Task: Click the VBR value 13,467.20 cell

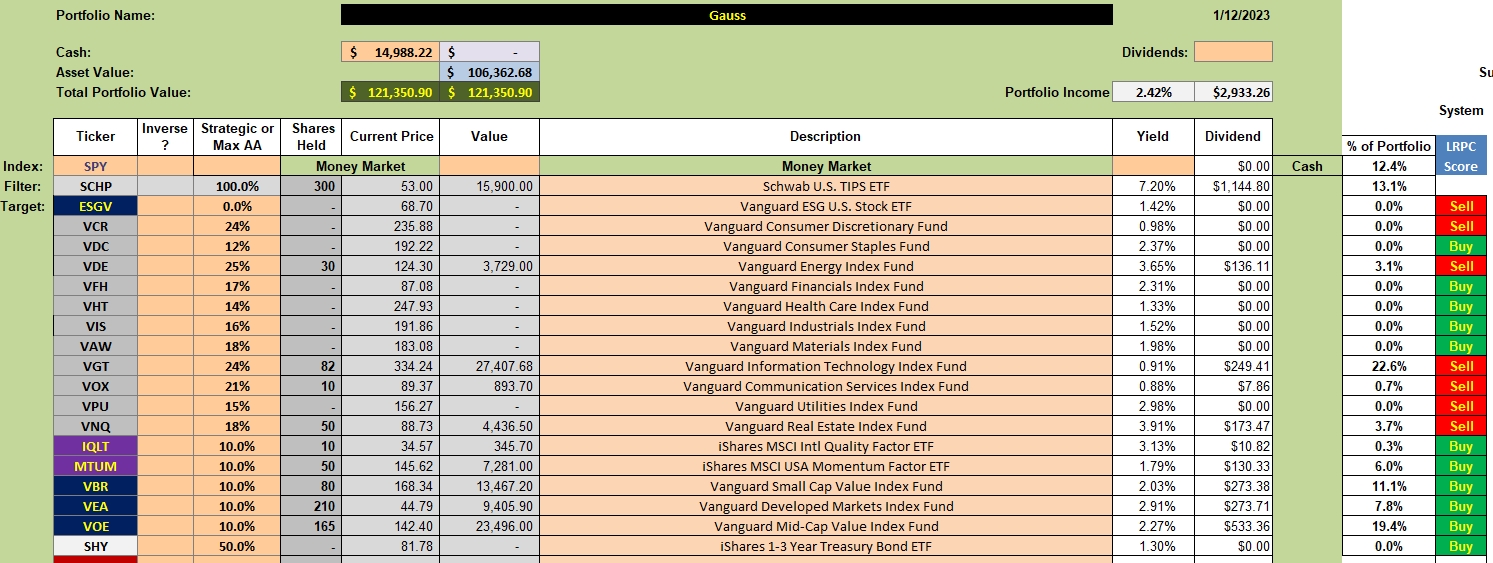Action: point(489,486)
